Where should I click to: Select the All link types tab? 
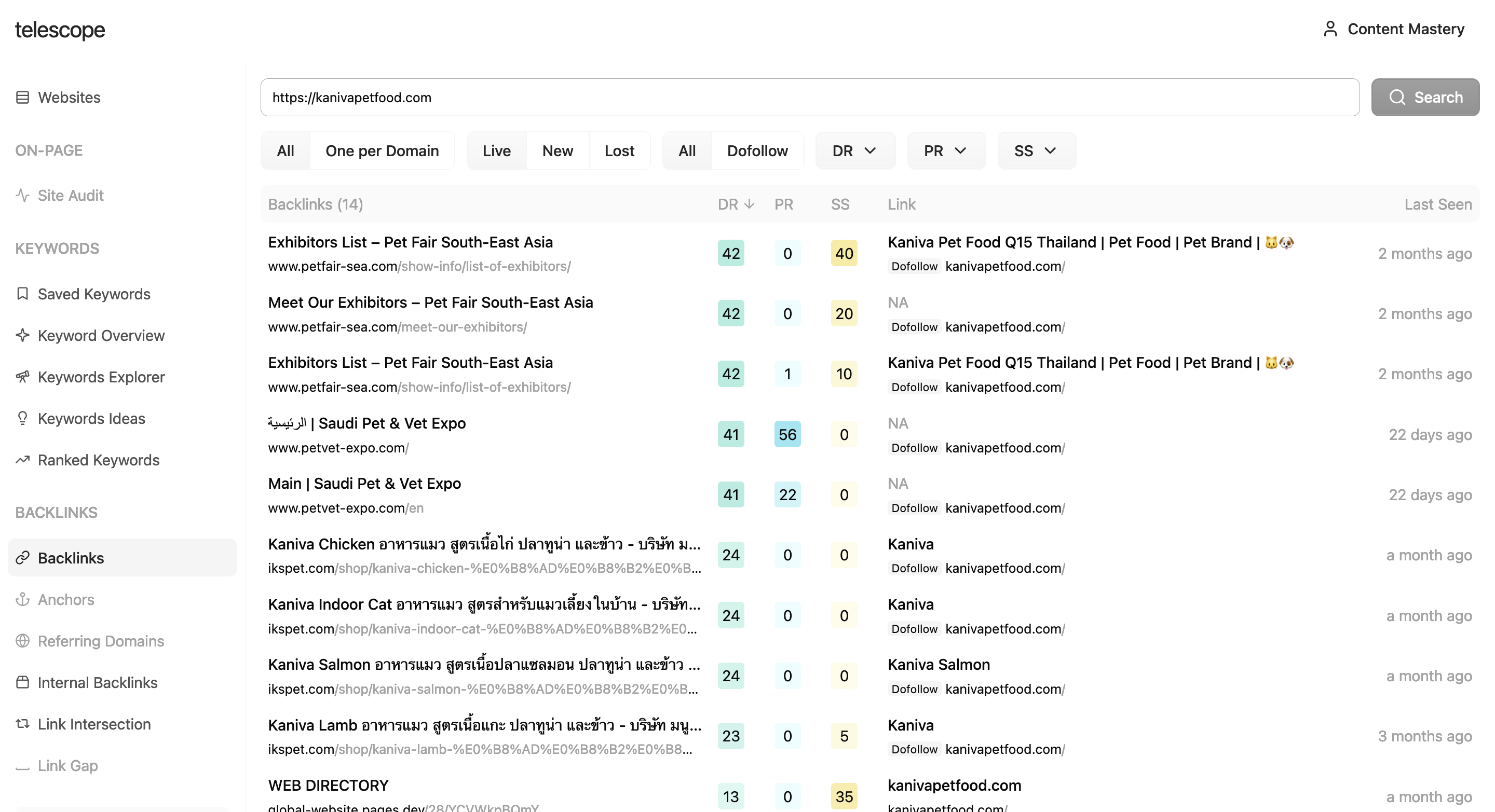click(x=687, y=151)
